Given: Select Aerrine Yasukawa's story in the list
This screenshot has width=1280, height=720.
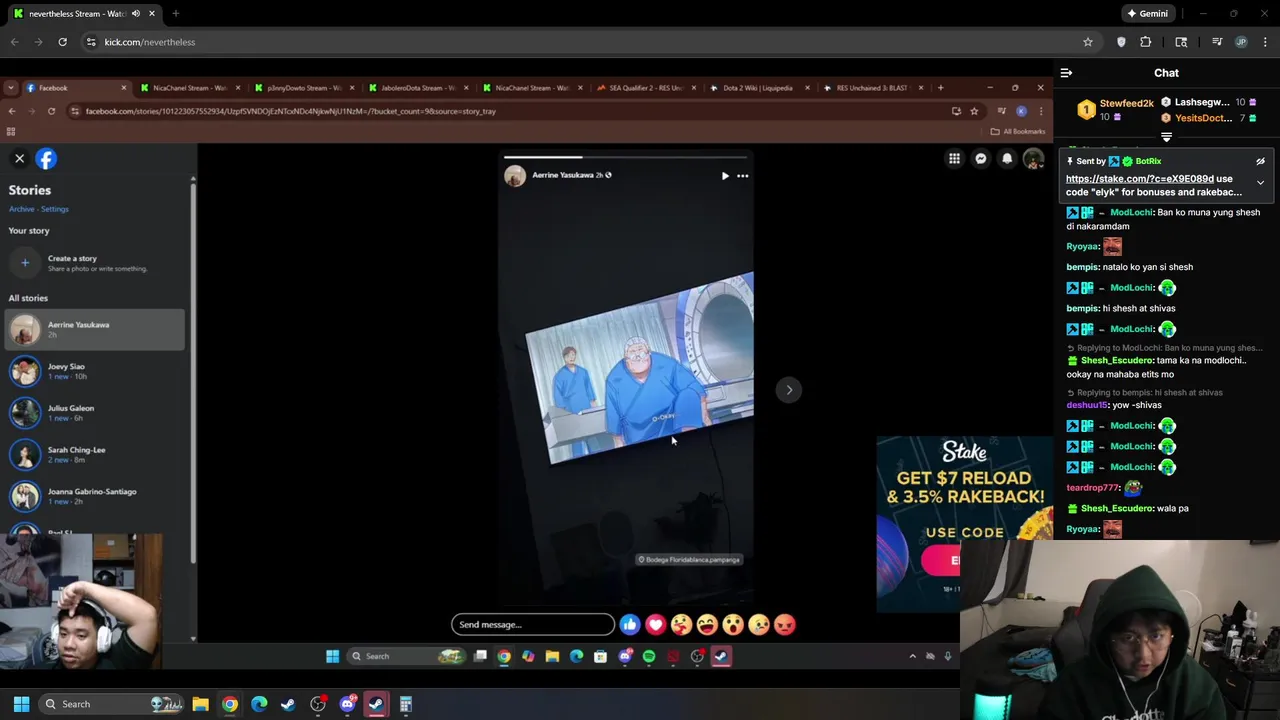Looking at the screenshot, I should tap(95, 329).
